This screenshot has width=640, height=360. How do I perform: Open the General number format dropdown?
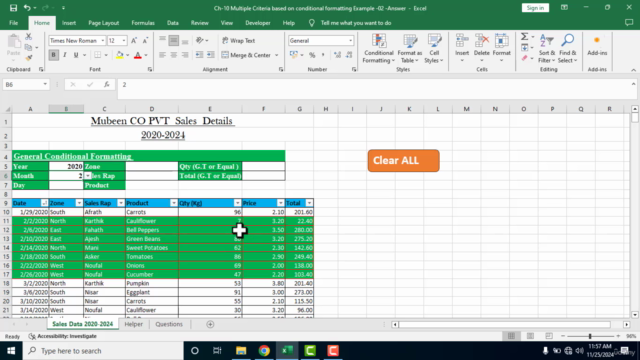[350, 40]
